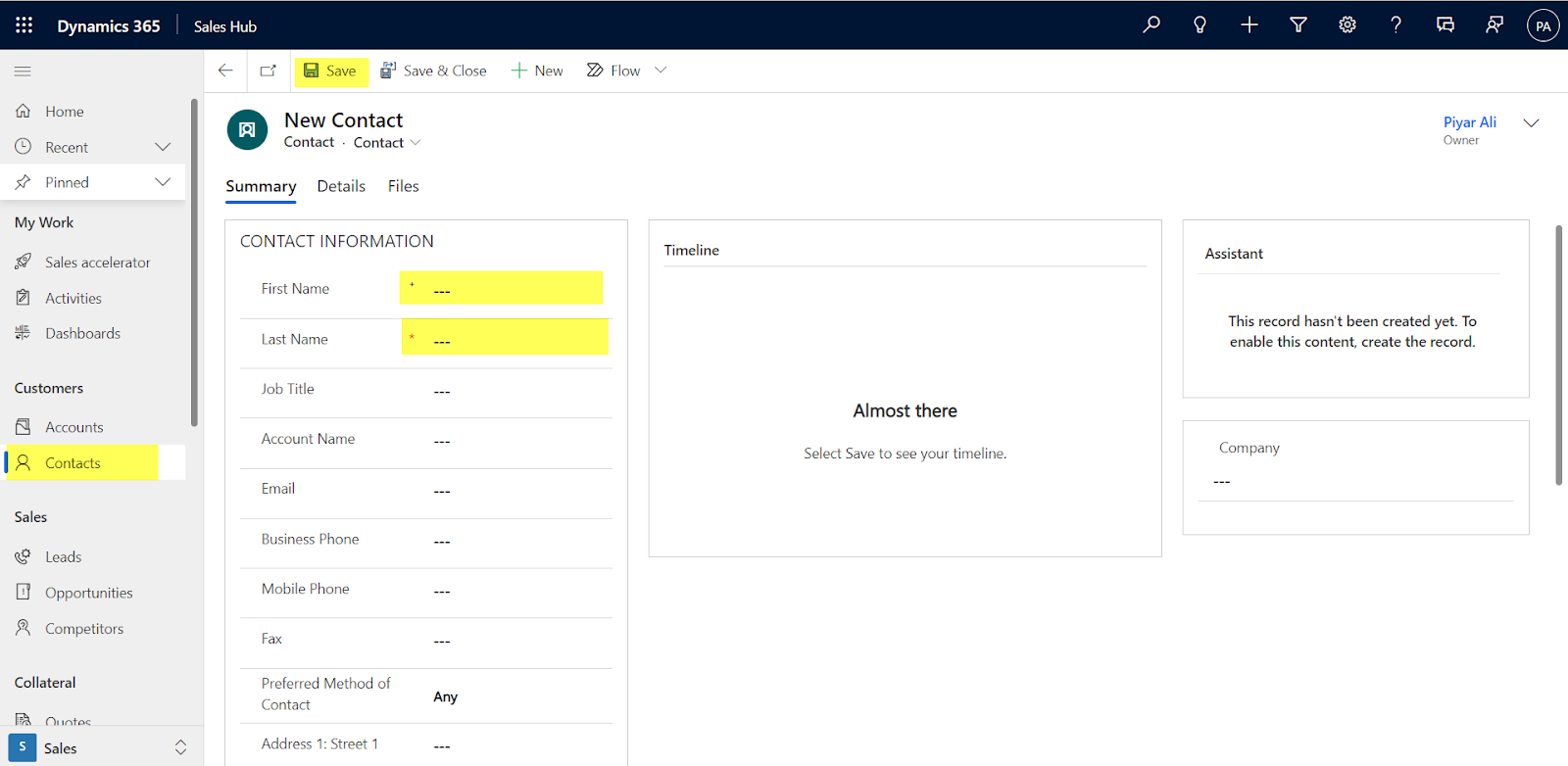
Task: Open the app launcher waffle icon
Action: pyautogui.click(x=24, y=25)
